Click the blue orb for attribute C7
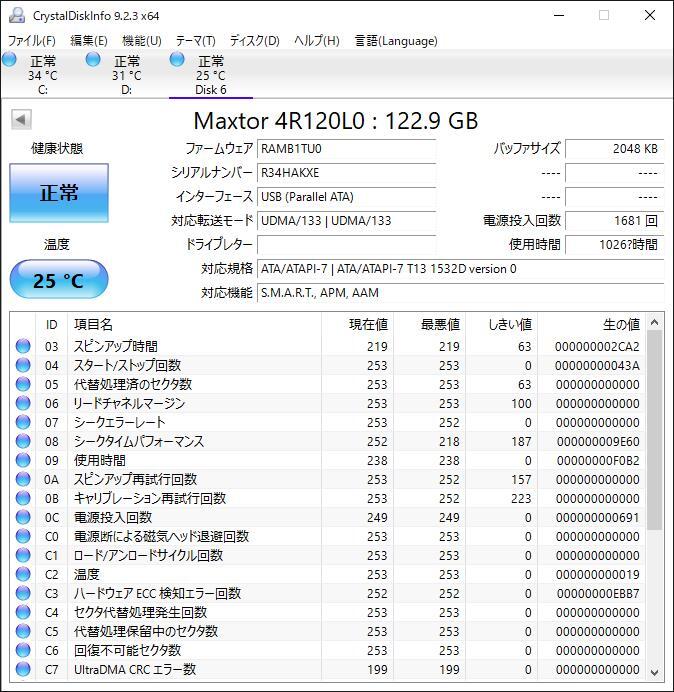This screenshot has width=674, height=692. point(23,669)
